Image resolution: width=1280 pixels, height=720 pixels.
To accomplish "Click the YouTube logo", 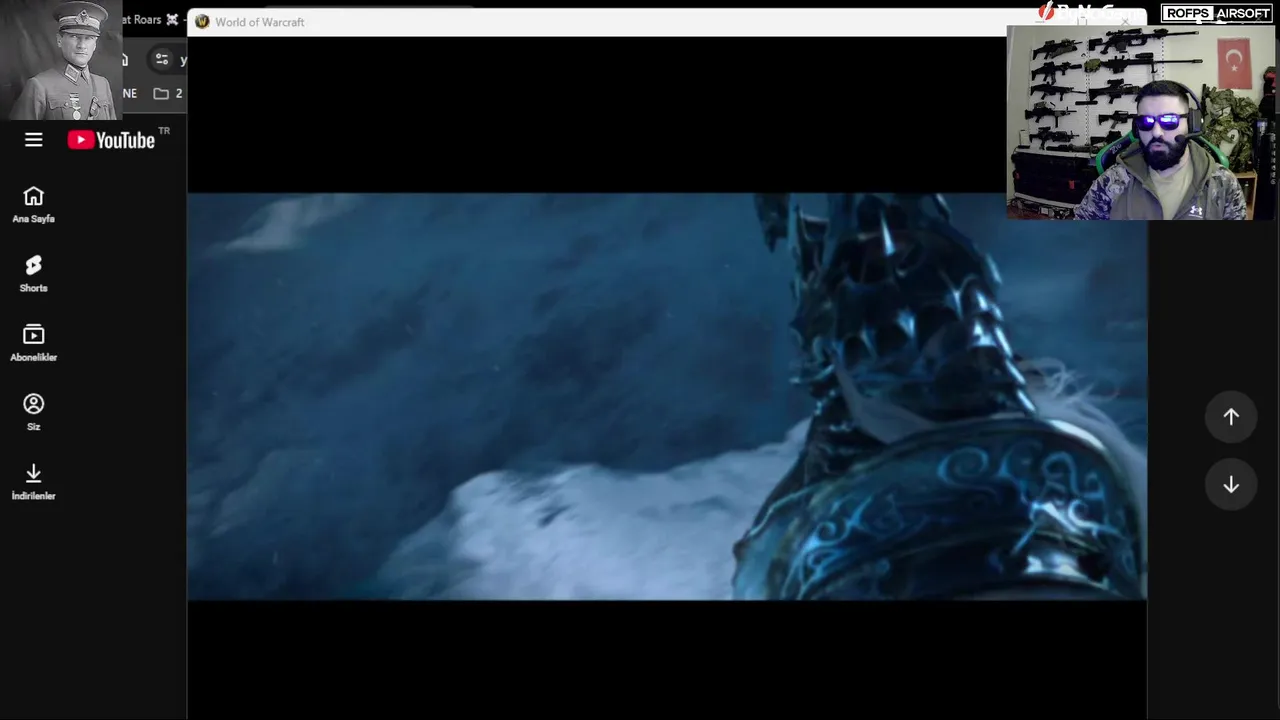I will coord(111,140).
